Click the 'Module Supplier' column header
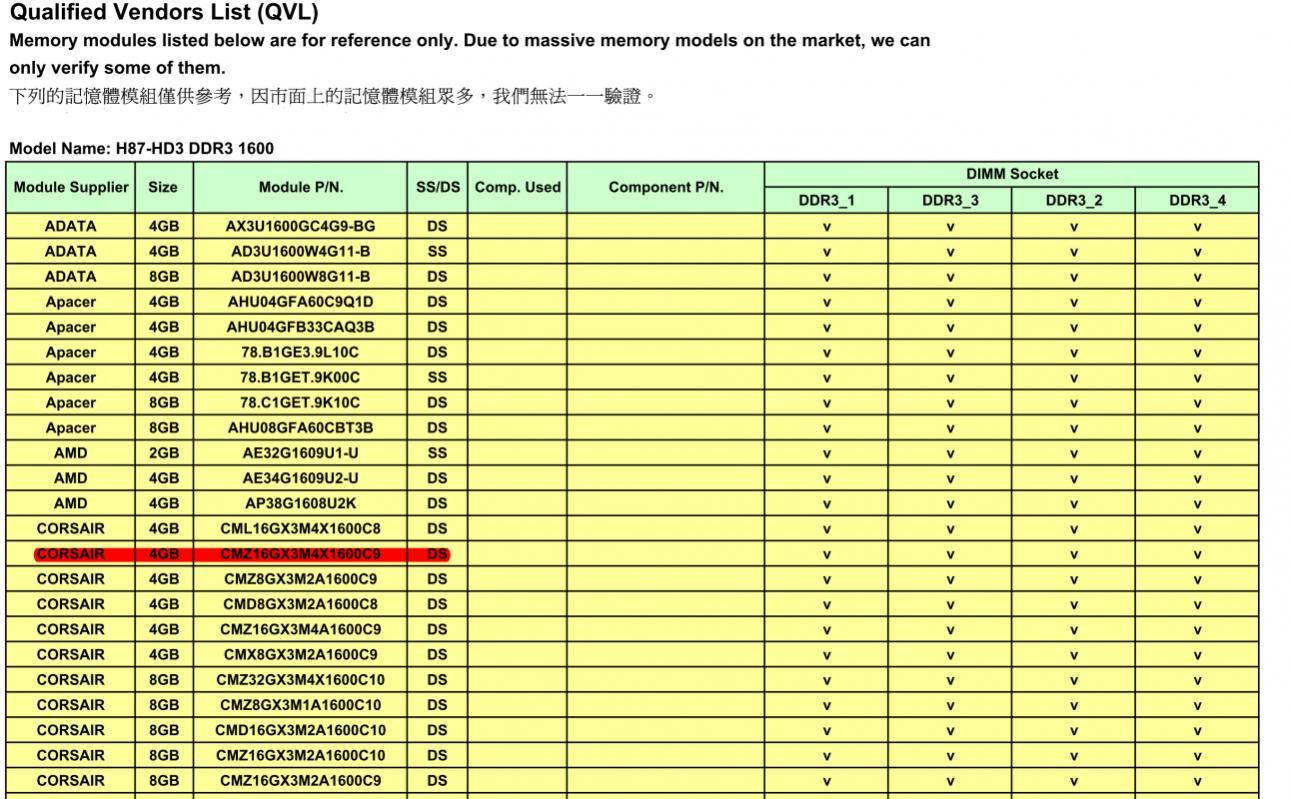This screenshot has height=799, width=1291. tap(71, 187)
